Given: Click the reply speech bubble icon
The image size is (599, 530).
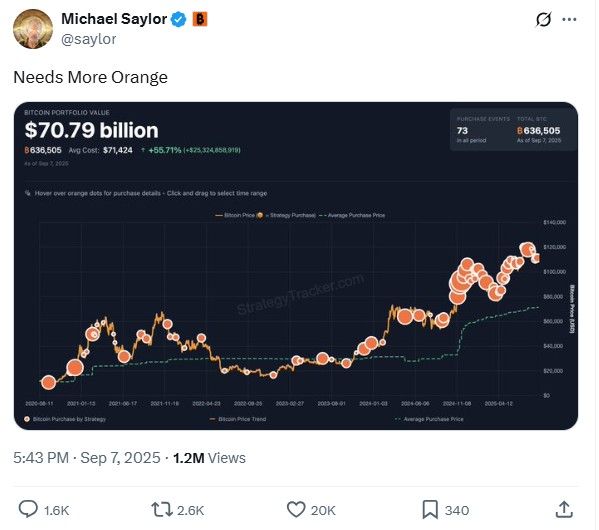Looking at the screenshot, I should pos(28,509).
